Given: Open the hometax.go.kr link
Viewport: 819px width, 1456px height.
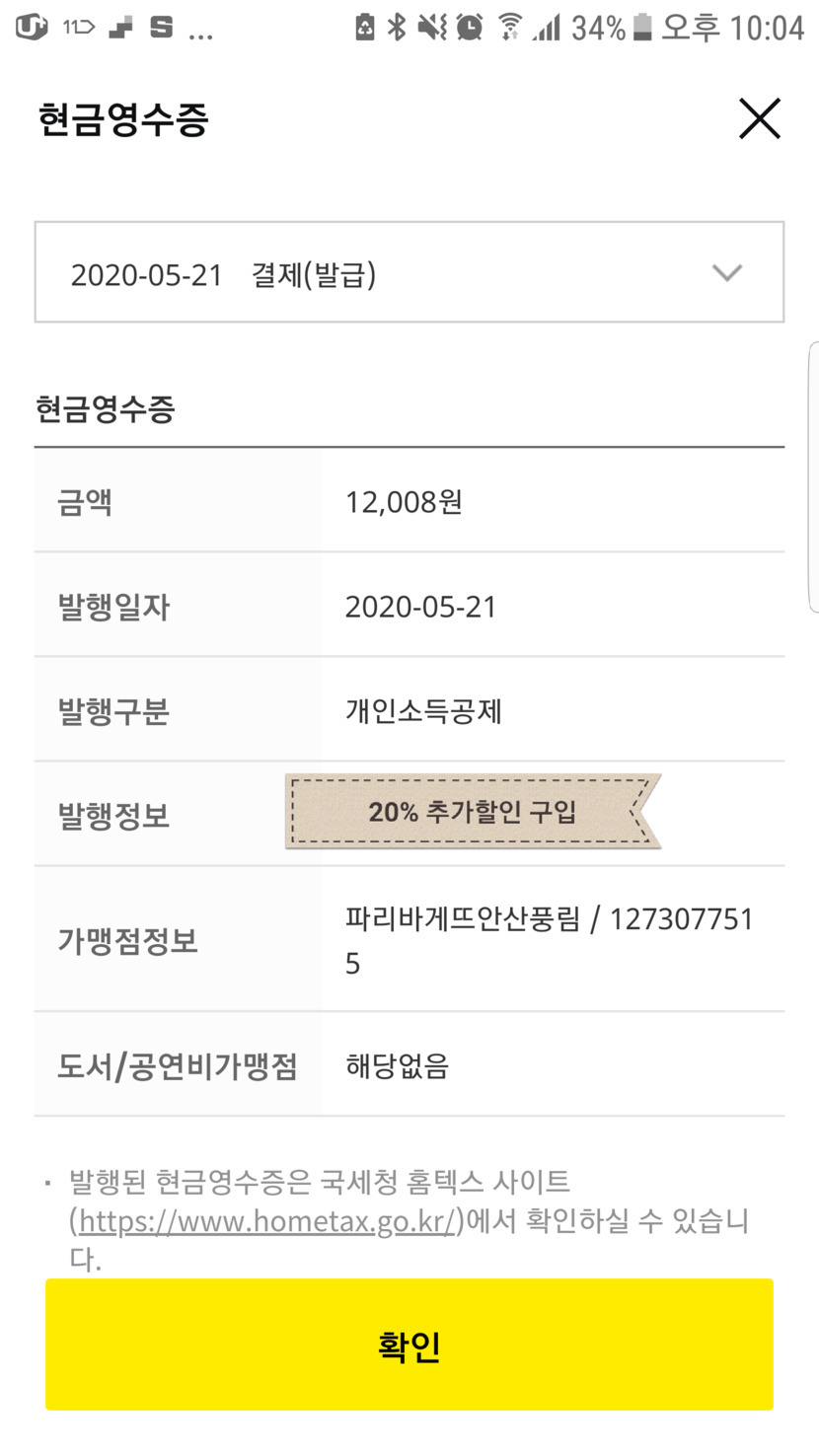Looking at the screenshot, I should pos(265,1221).
